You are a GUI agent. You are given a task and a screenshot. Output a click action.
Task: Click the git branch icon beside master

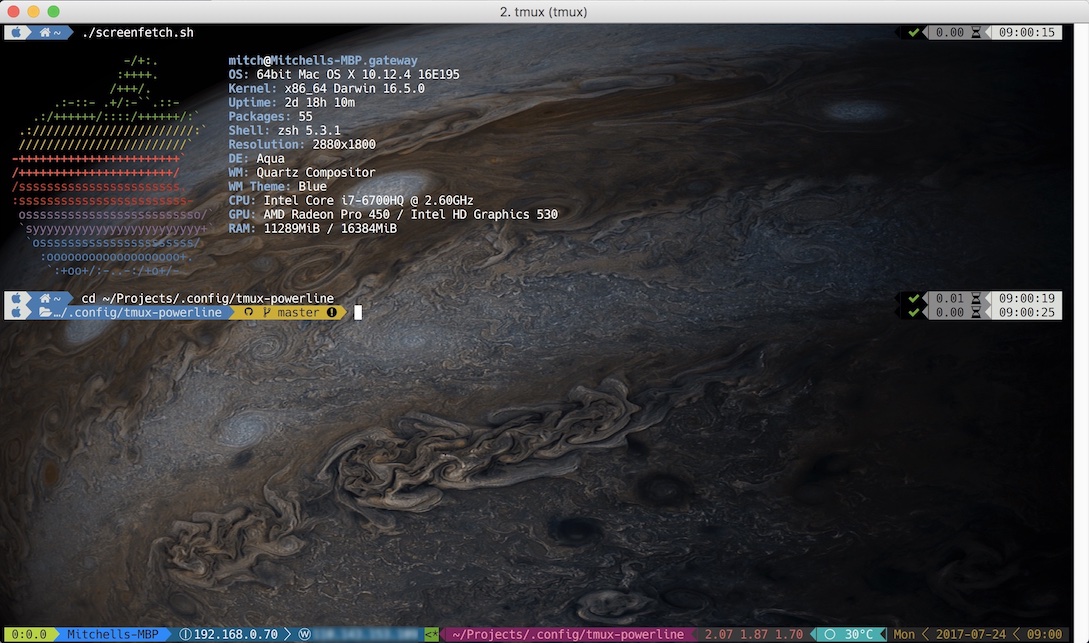pos(266,311)
